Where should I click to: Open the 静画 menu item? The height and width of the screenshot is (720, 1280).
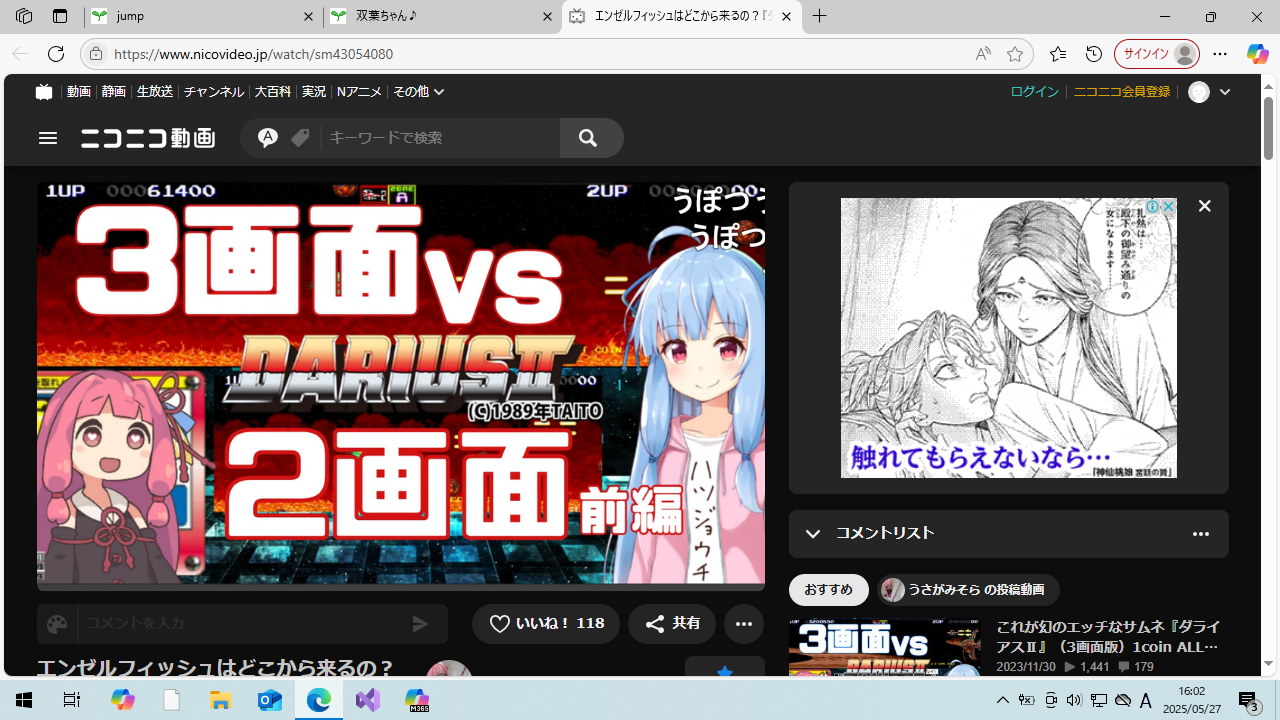click(114, 91)
